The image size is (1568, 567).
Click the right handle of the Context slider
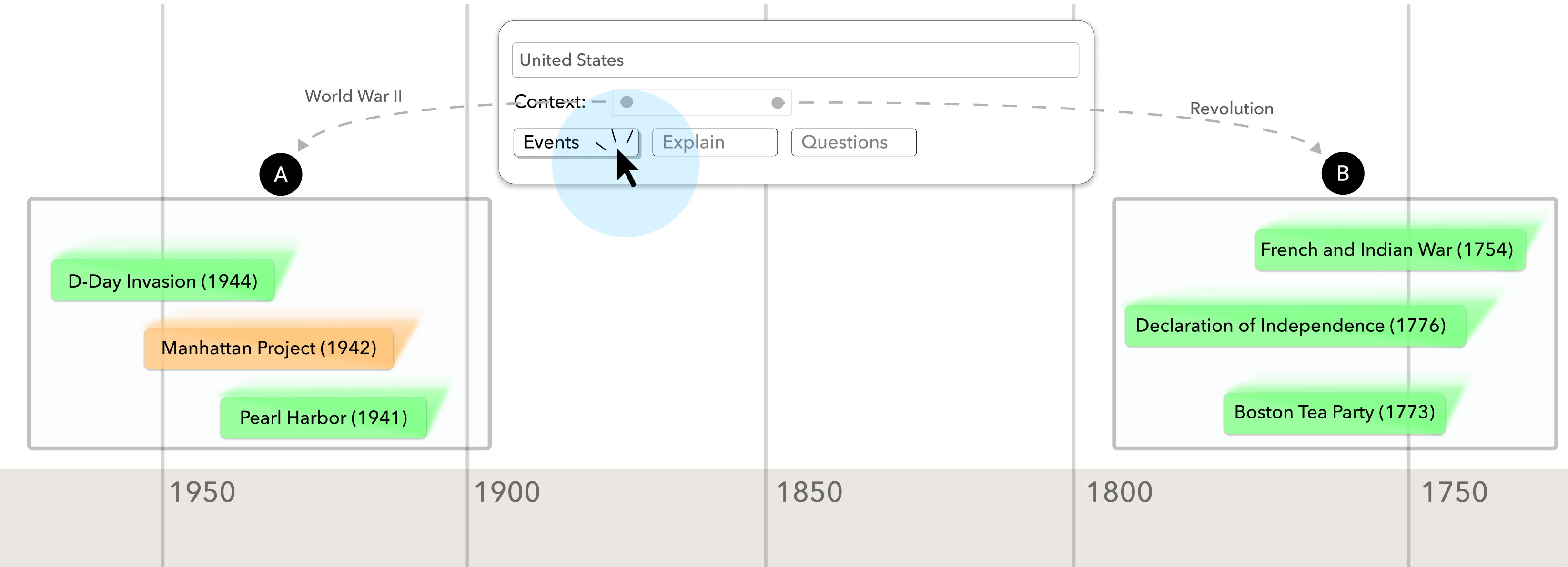click(x=777, y=103)
